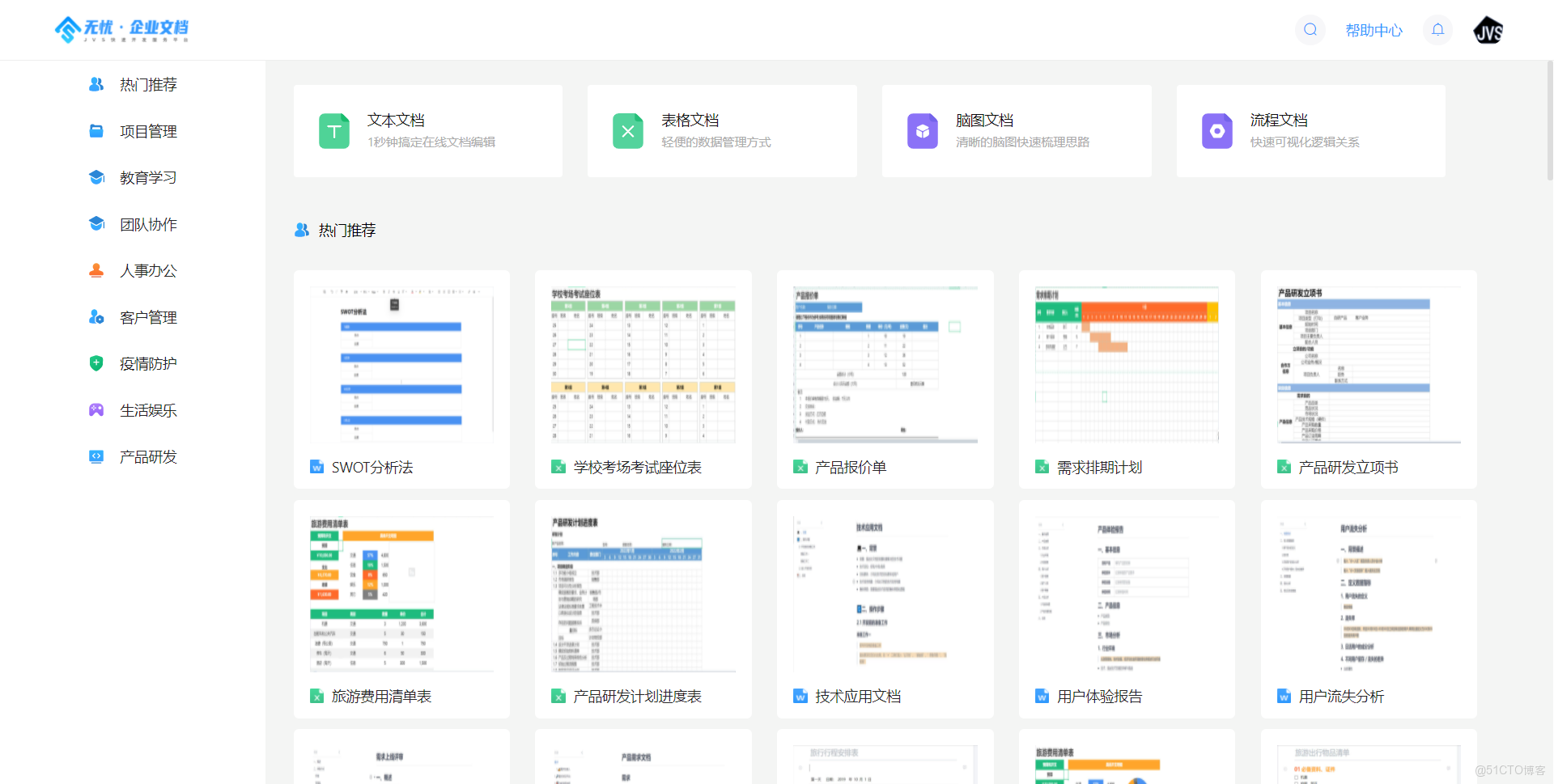Click the doc icon beside 用户流失分析
The height and width of the screenshot is (784, 1554).
point(1284,696)
